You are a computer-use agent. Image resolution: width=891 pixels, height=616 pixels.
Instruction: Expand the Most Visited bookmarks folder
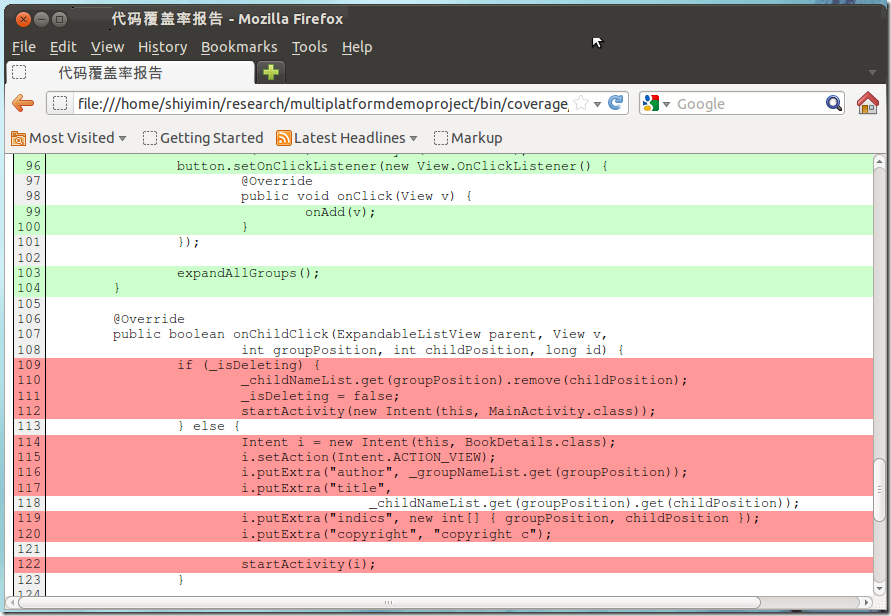pyautogui.click(x=68, y=138)
